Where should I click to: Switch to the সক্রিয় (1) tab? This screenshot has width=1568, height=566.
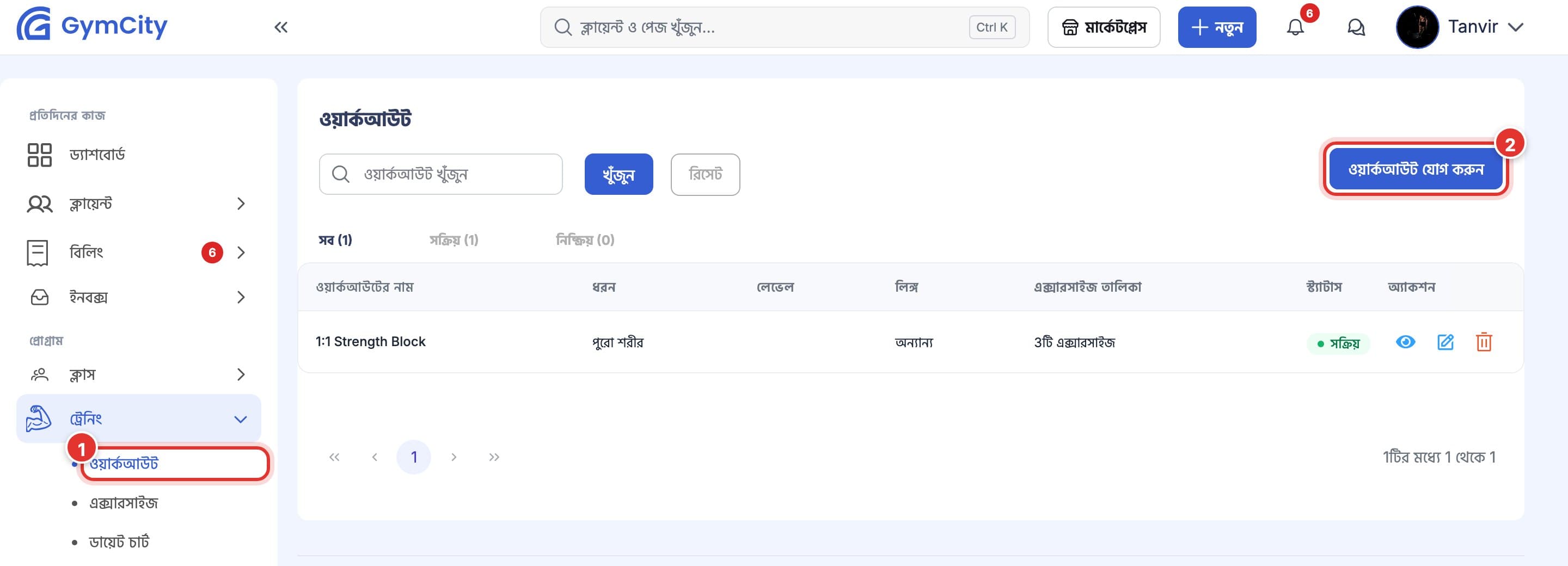pyautogui.click(x=454, y=240)
